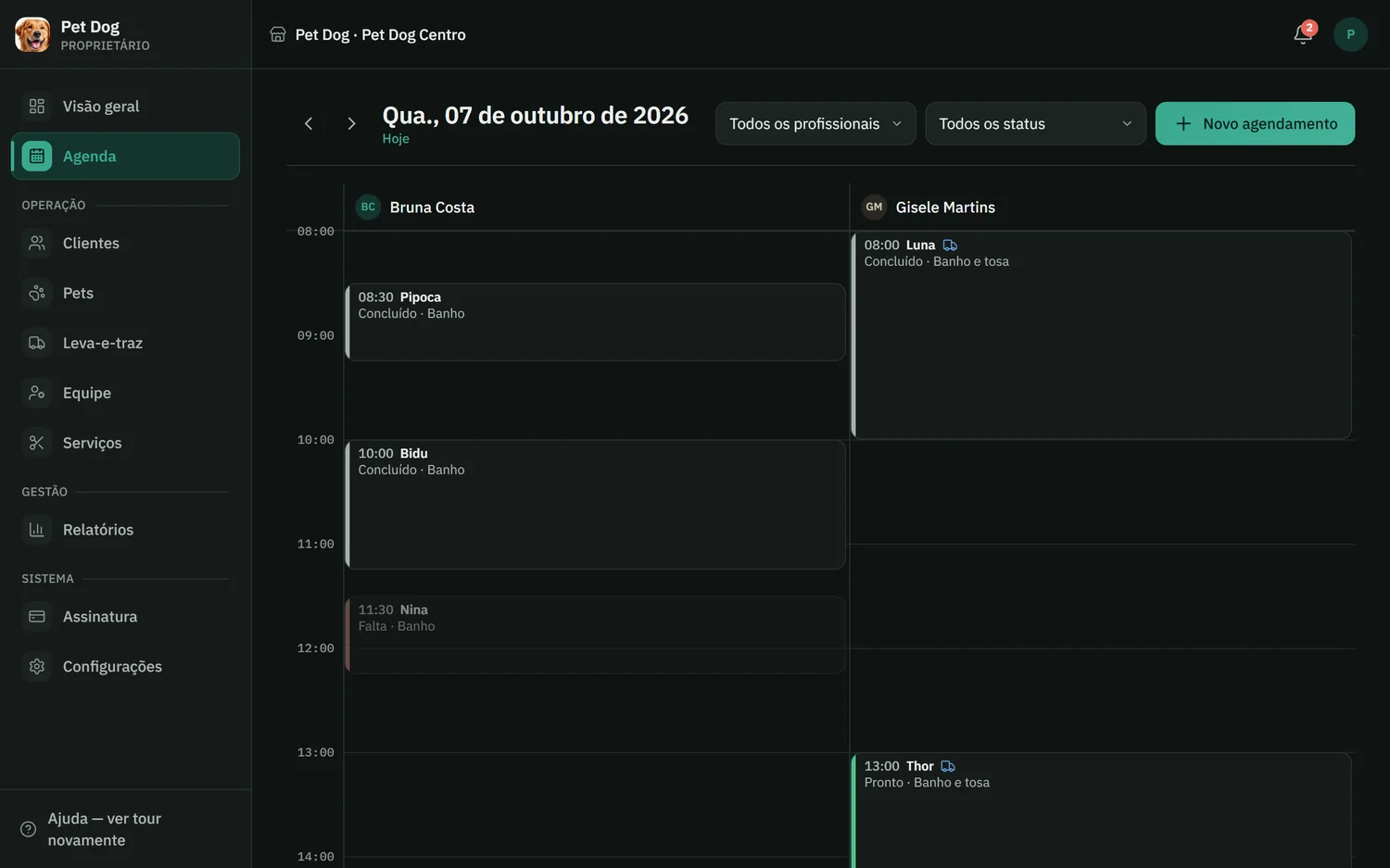Click the Leva-e-traz truck icon in sidebar
The image size is (1390, 868).
coord(37,343)
